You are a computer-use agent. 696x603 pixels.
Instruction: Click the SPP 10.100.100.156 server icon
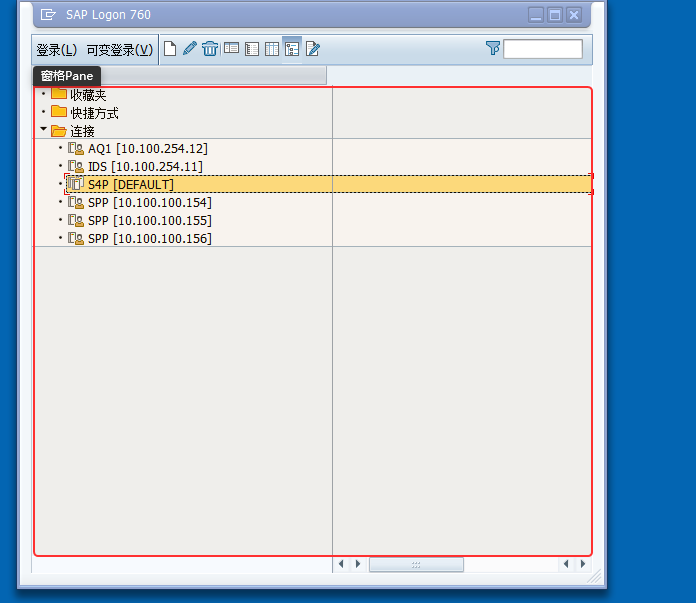pyautogui.click(x=75, y=238)
